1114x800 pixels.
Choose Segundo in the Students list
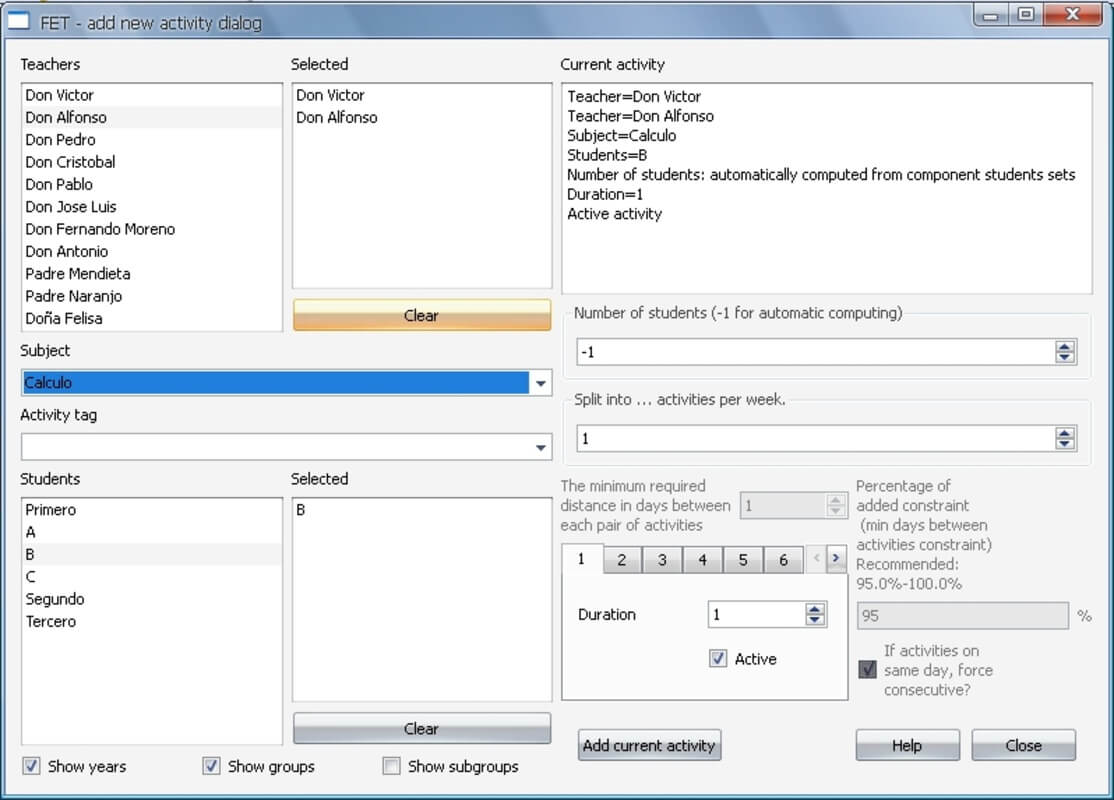[x=55, y=599]
